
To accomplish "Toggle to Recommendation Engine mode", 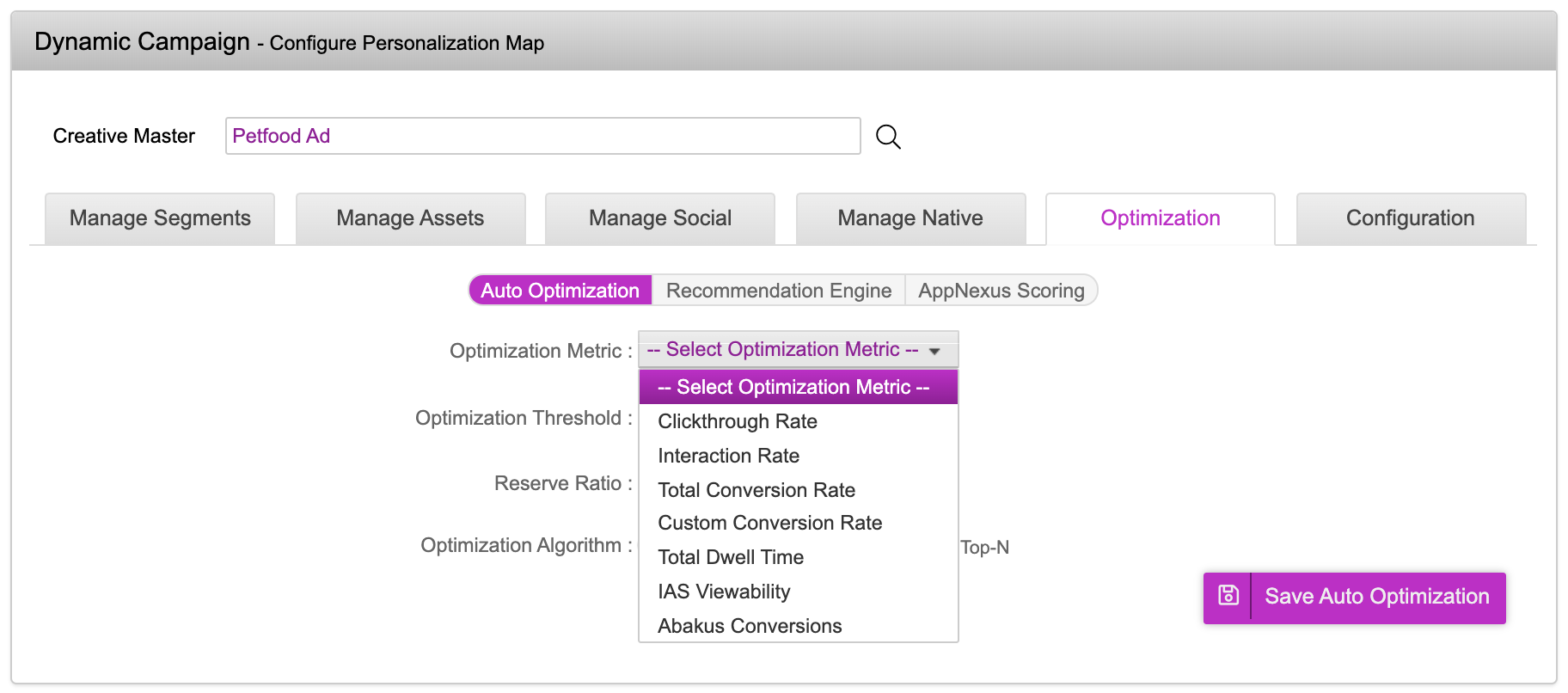I will coord(778,291).
